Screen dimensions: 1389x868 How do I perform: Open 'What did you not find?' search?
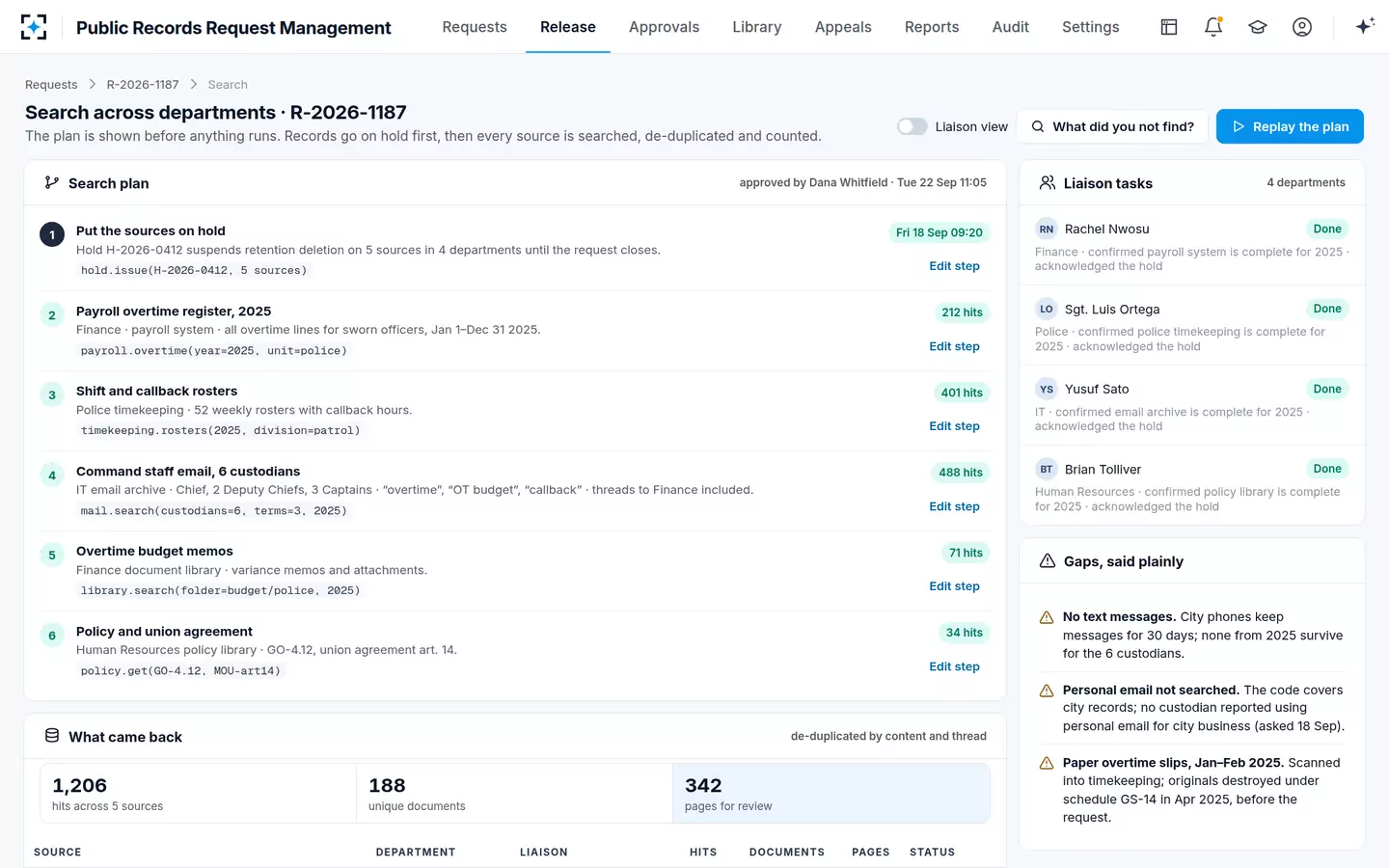point(1113,126)
